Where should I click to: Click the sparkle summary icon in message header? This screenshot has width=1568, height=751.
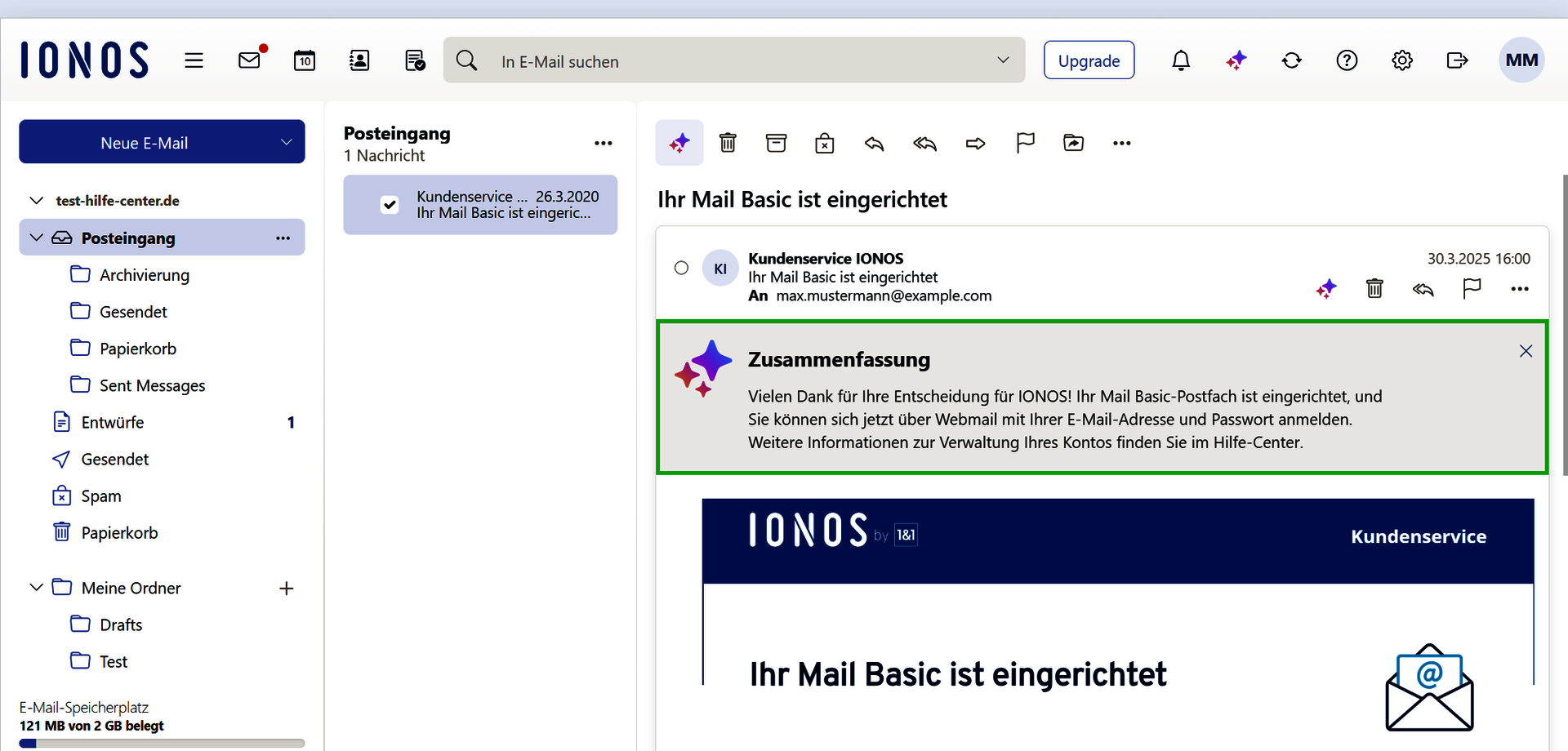1326,288
